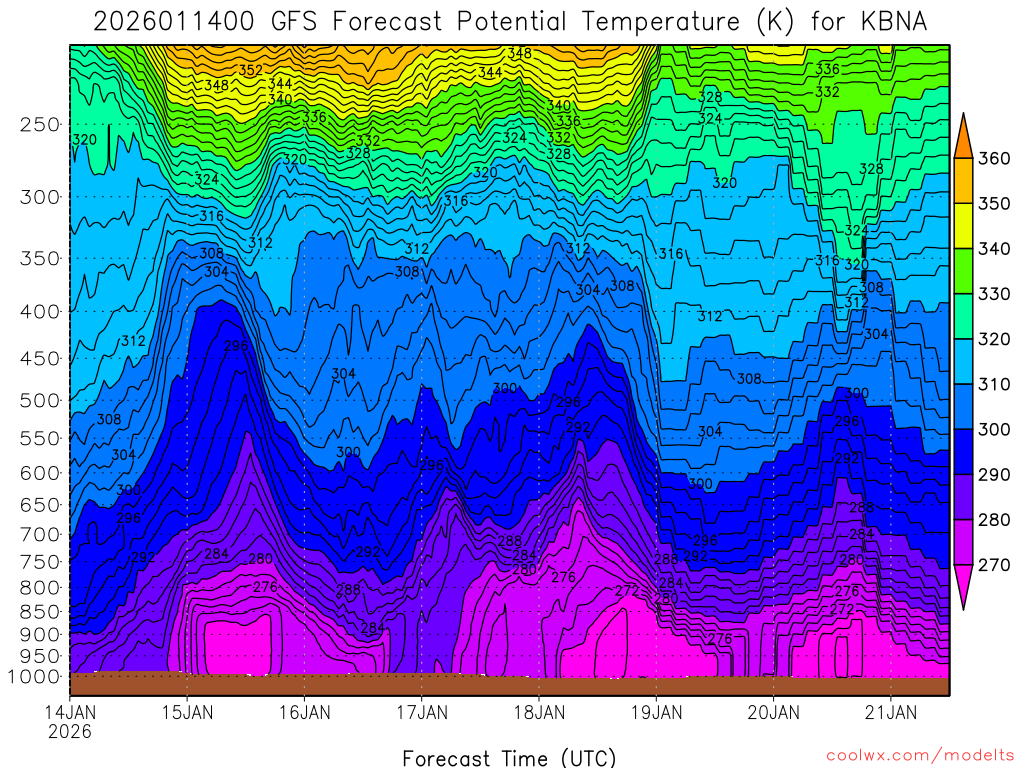The image size is (1024, 768).
Task: Click the colorbar label 330
Action: (x=994, y=294)
